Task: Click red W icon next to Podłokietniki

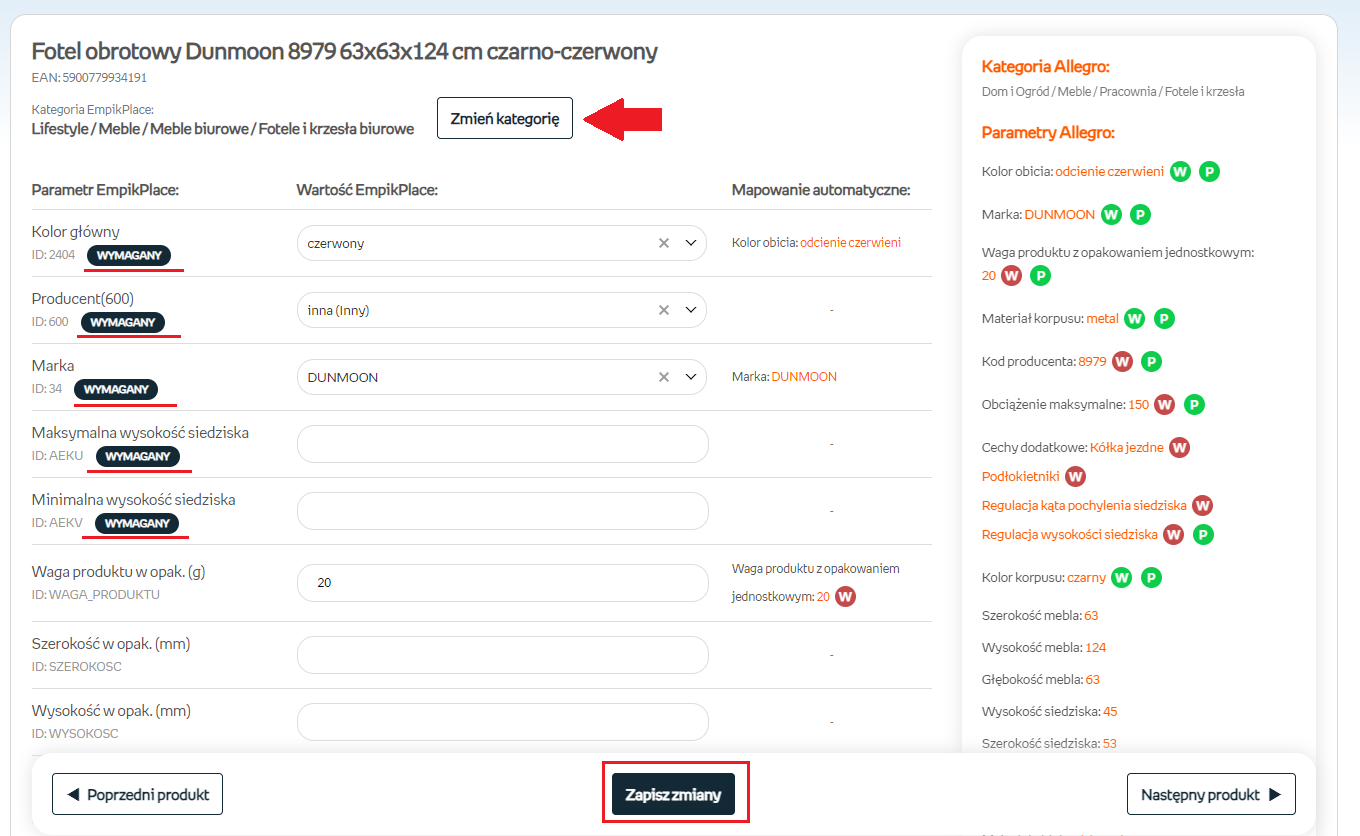Action: 1075,476
